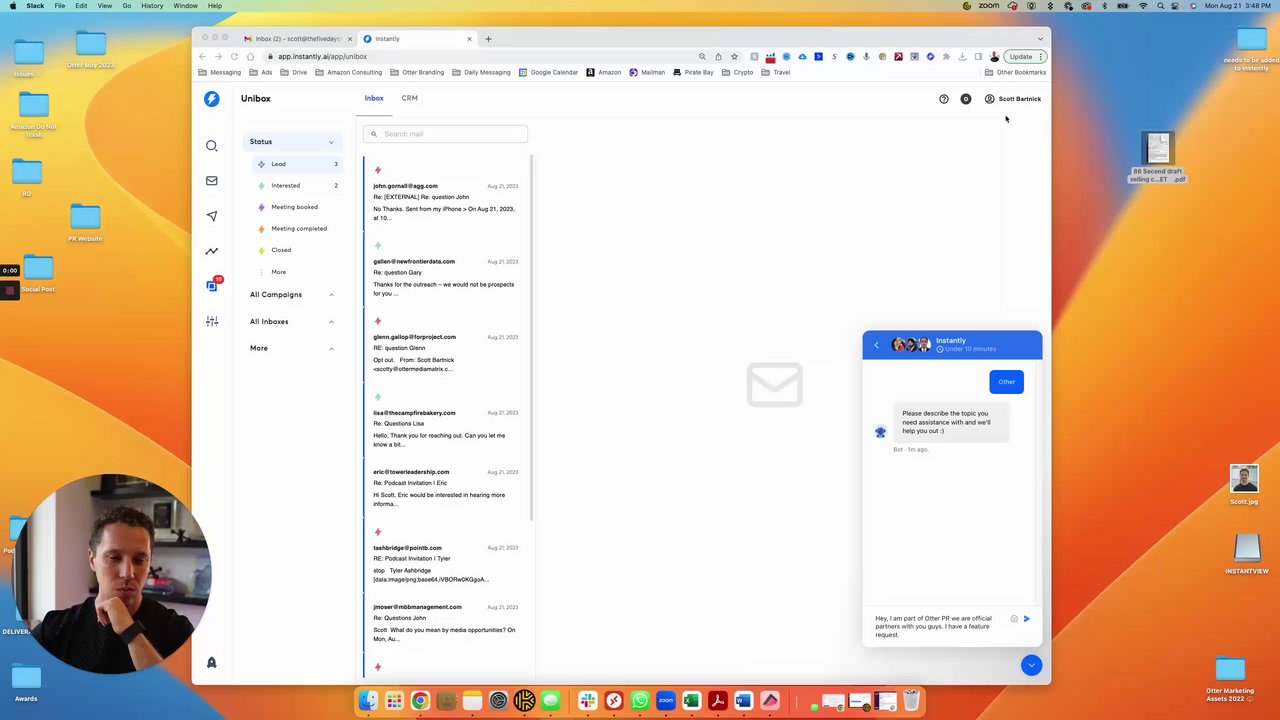This screenshot has height=720, width=1280.
Task: Go back in the Instantly chat widget
Action: (876, 345)
